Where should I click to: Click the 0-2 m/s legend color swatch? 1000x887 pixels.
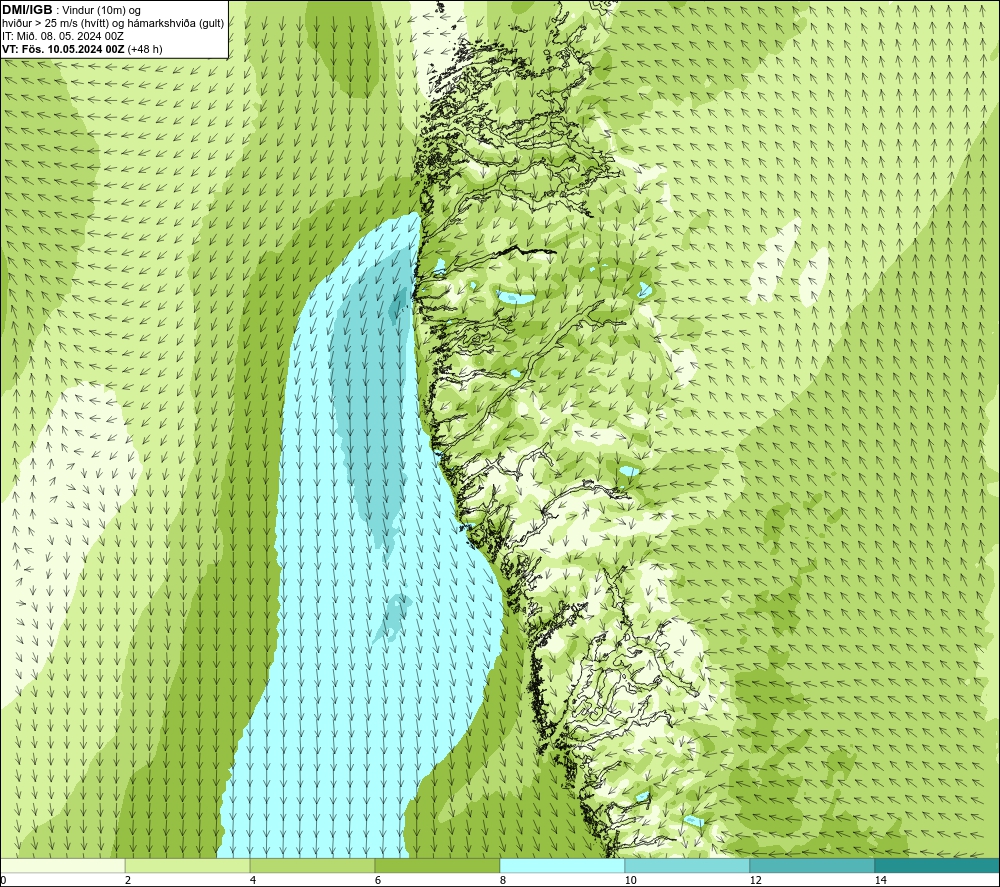62,865
